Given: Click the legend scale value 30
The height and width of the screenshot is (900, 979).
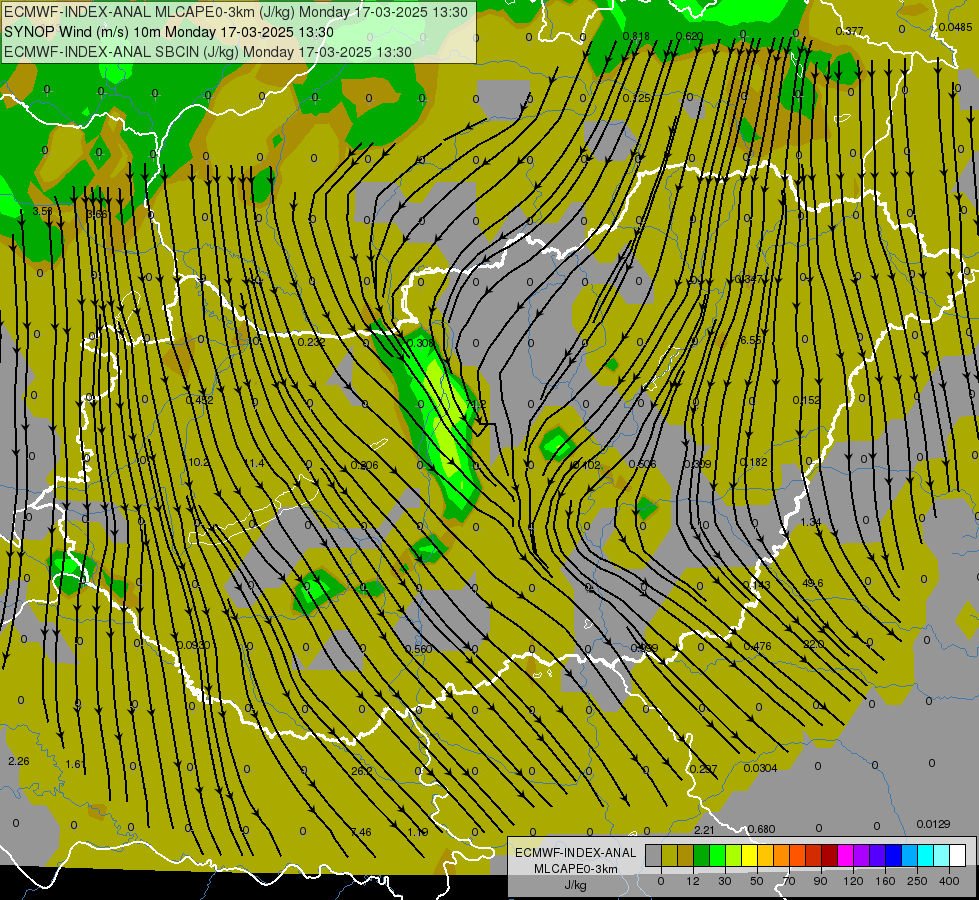Looking at the screenshot, I should point(725,881).
